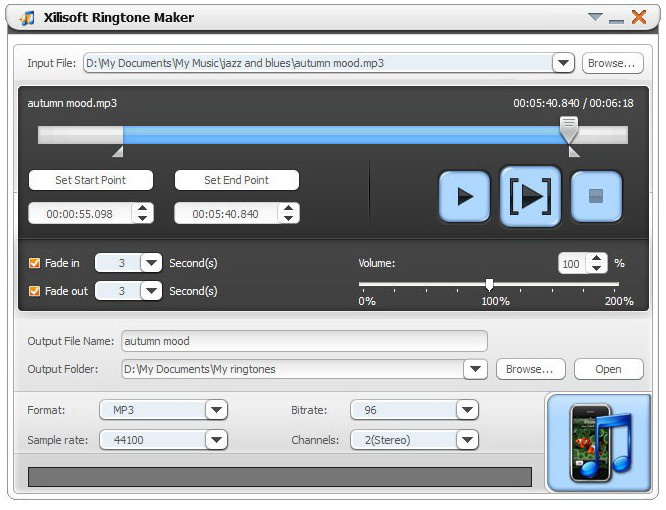
Task: Open the Input File path dropdown
Action: [x=563, y=63]
